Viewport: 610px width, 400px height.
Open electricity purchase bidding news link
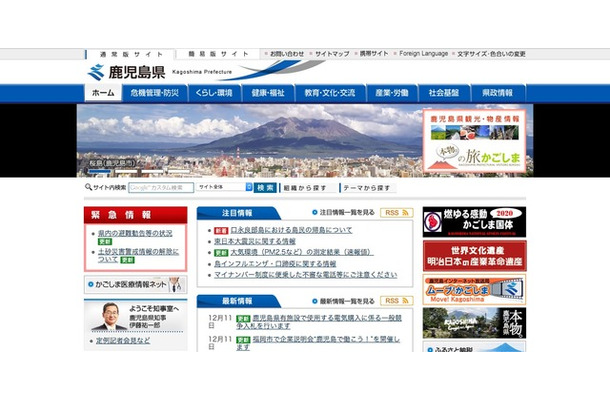pyautogui.click(x=319, y=322)
